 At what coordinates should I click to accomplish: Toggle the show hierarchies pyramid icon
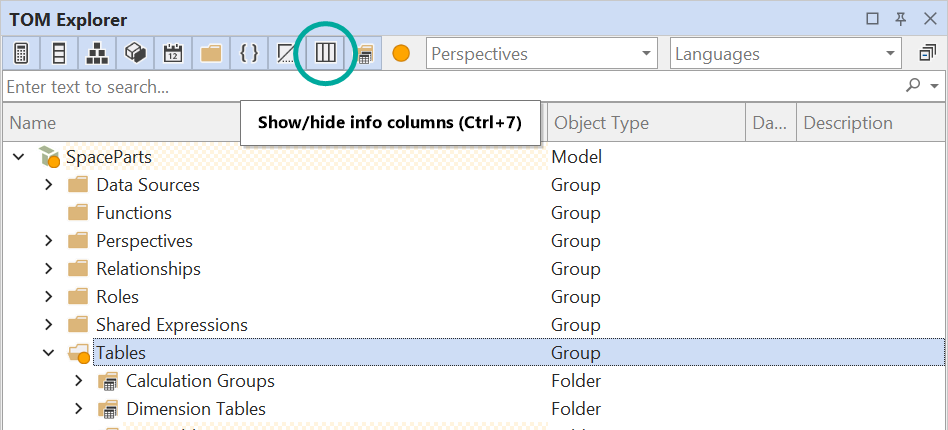pyautogui.click(x=97, y=54)
